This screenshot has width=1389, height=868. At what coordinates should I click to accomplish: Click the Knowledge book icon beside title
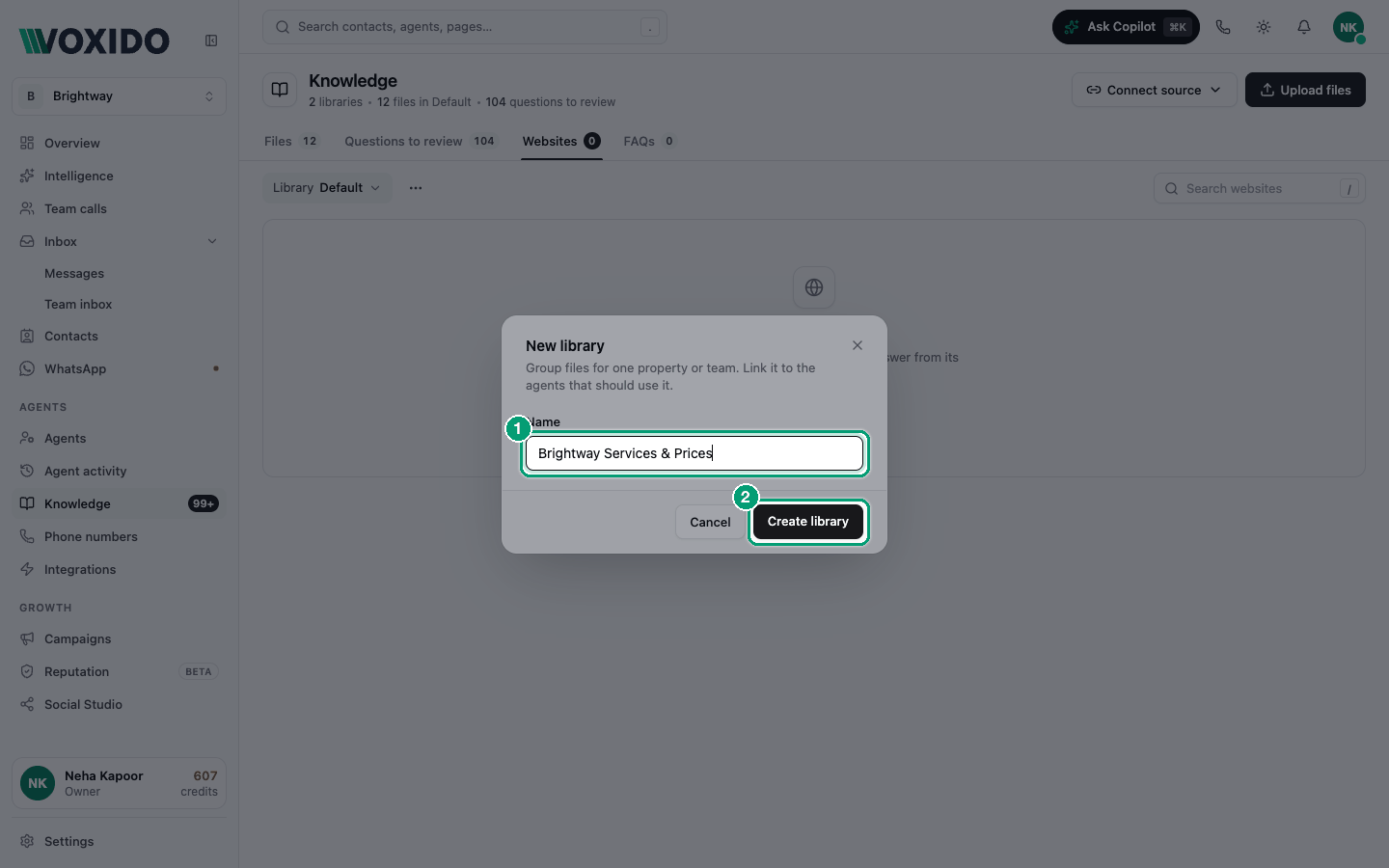pyautogui.click(x=280, y=90)
